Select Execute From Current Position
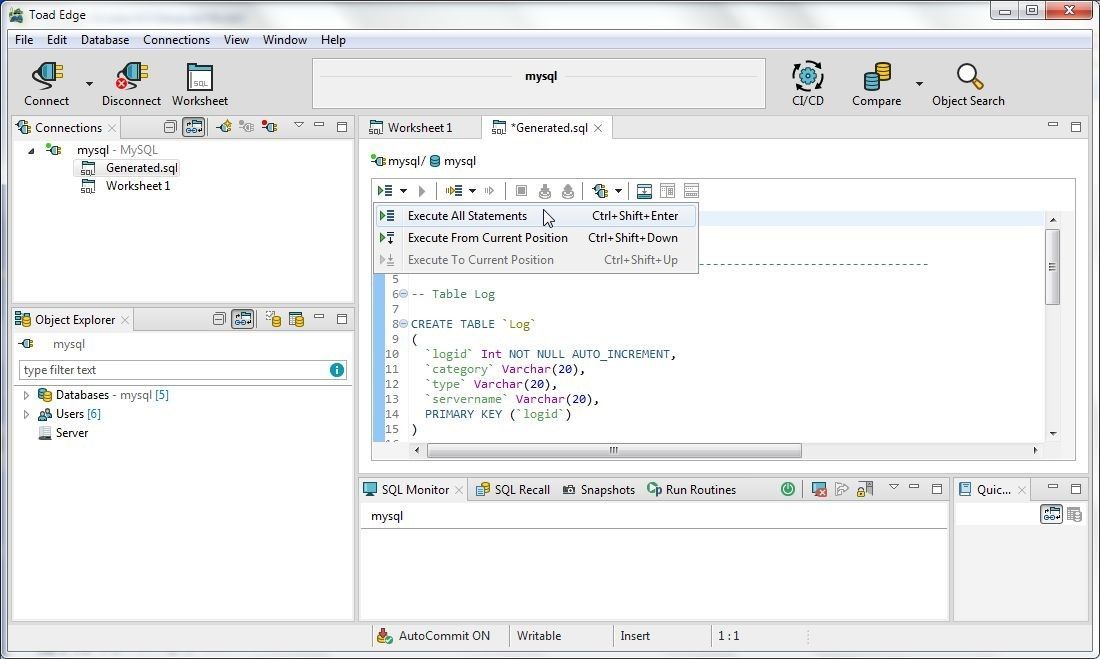Image resolution: width=1100 pixels, height=659 pixels. click(536, 238)
